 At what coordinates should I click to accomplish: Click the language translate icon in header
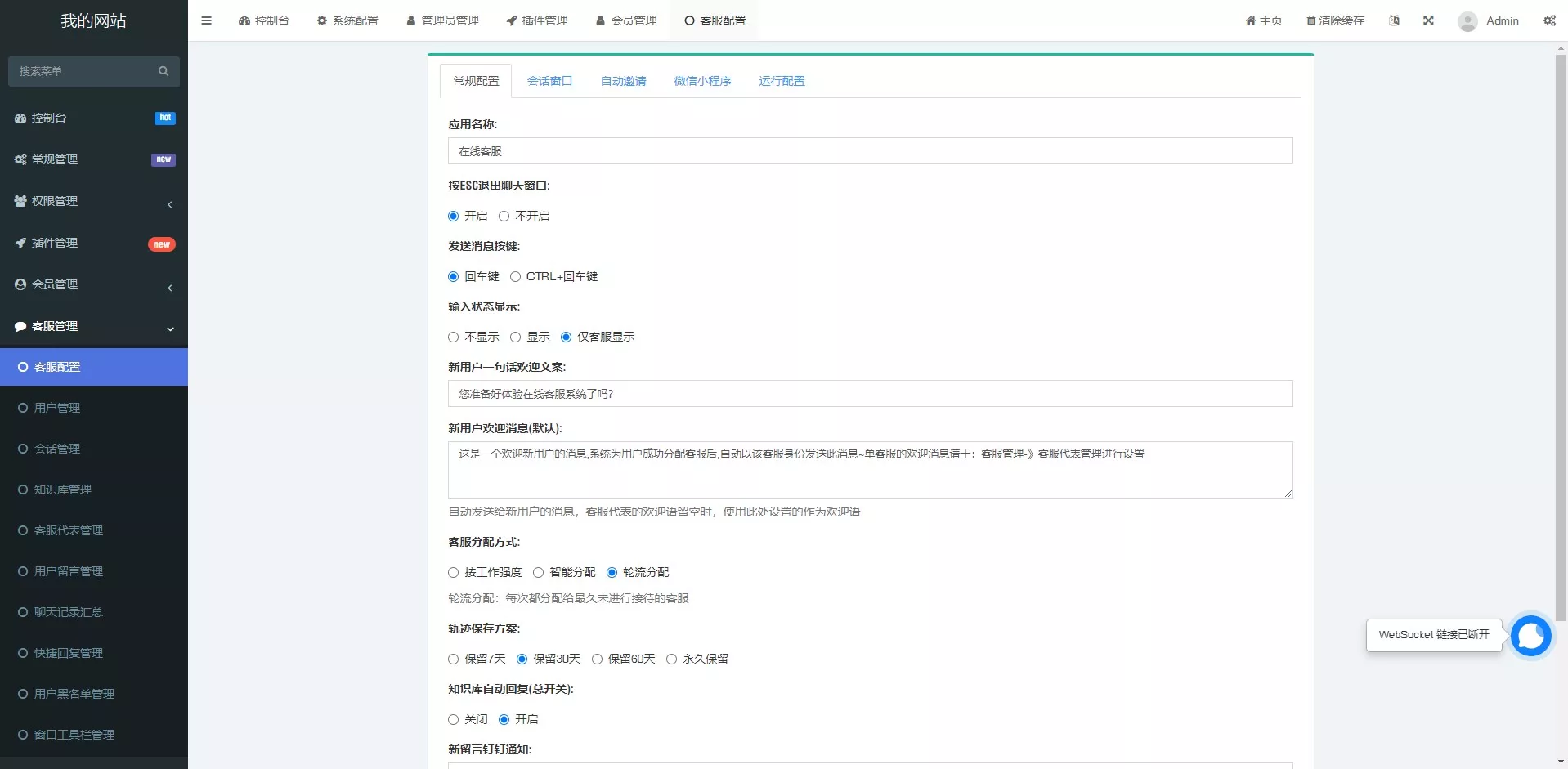[1394, 20]
